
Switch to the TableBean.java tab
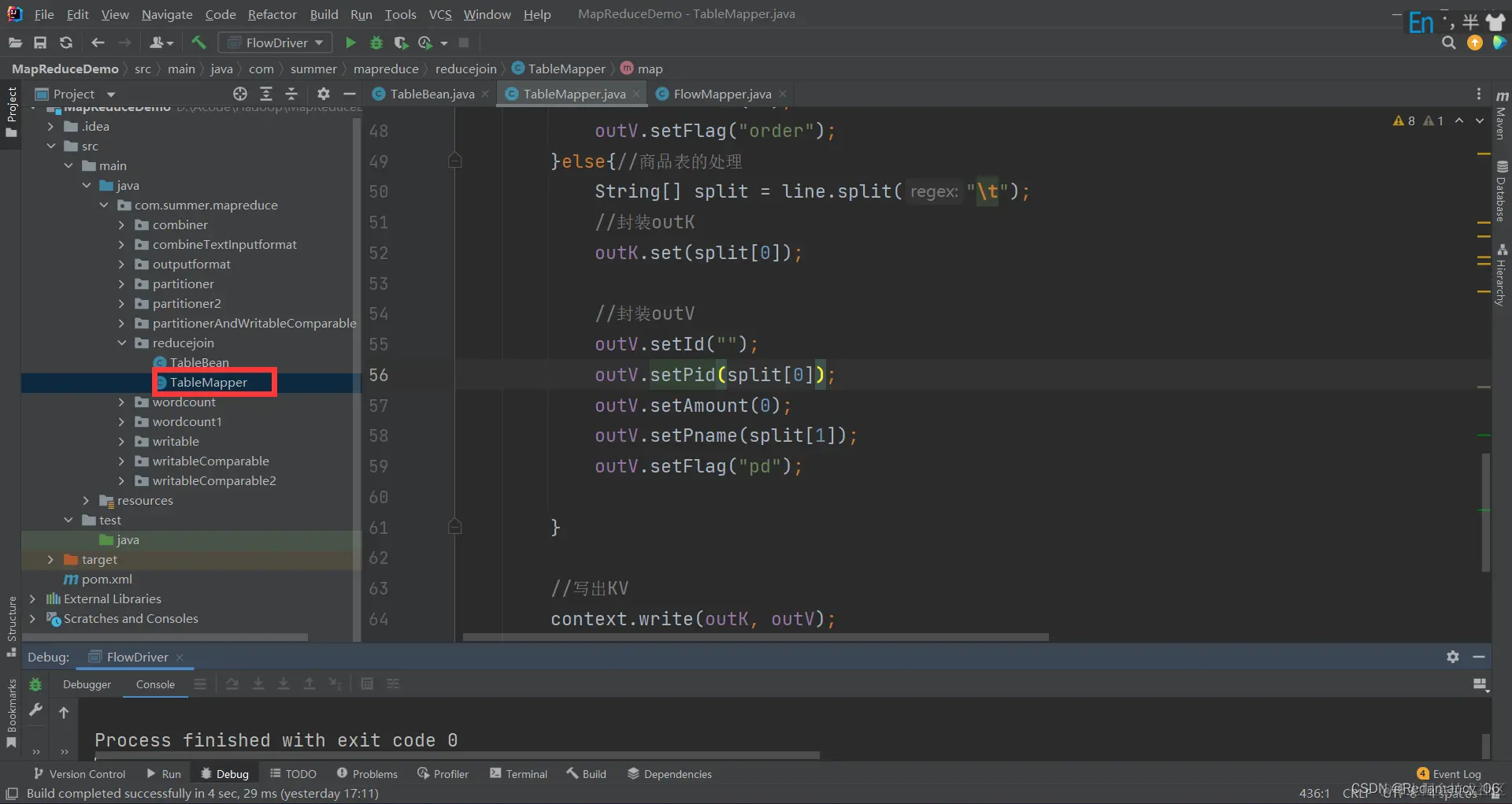[x=431, y=94]
